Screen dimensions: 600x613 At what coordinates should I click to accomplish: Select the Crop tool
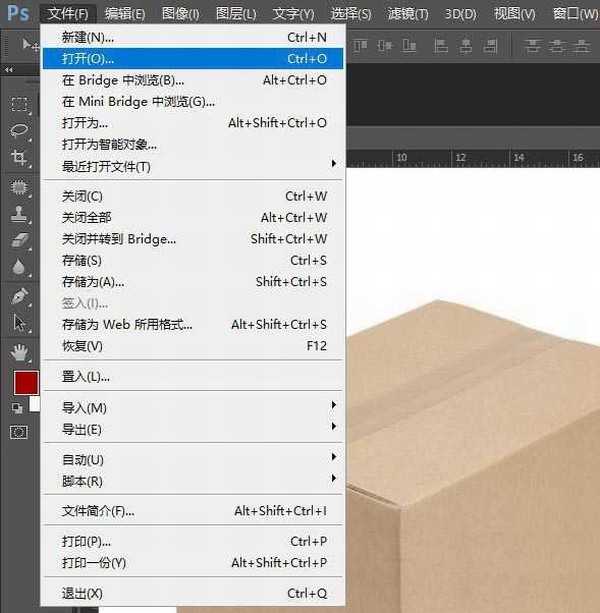coord(19,158)
